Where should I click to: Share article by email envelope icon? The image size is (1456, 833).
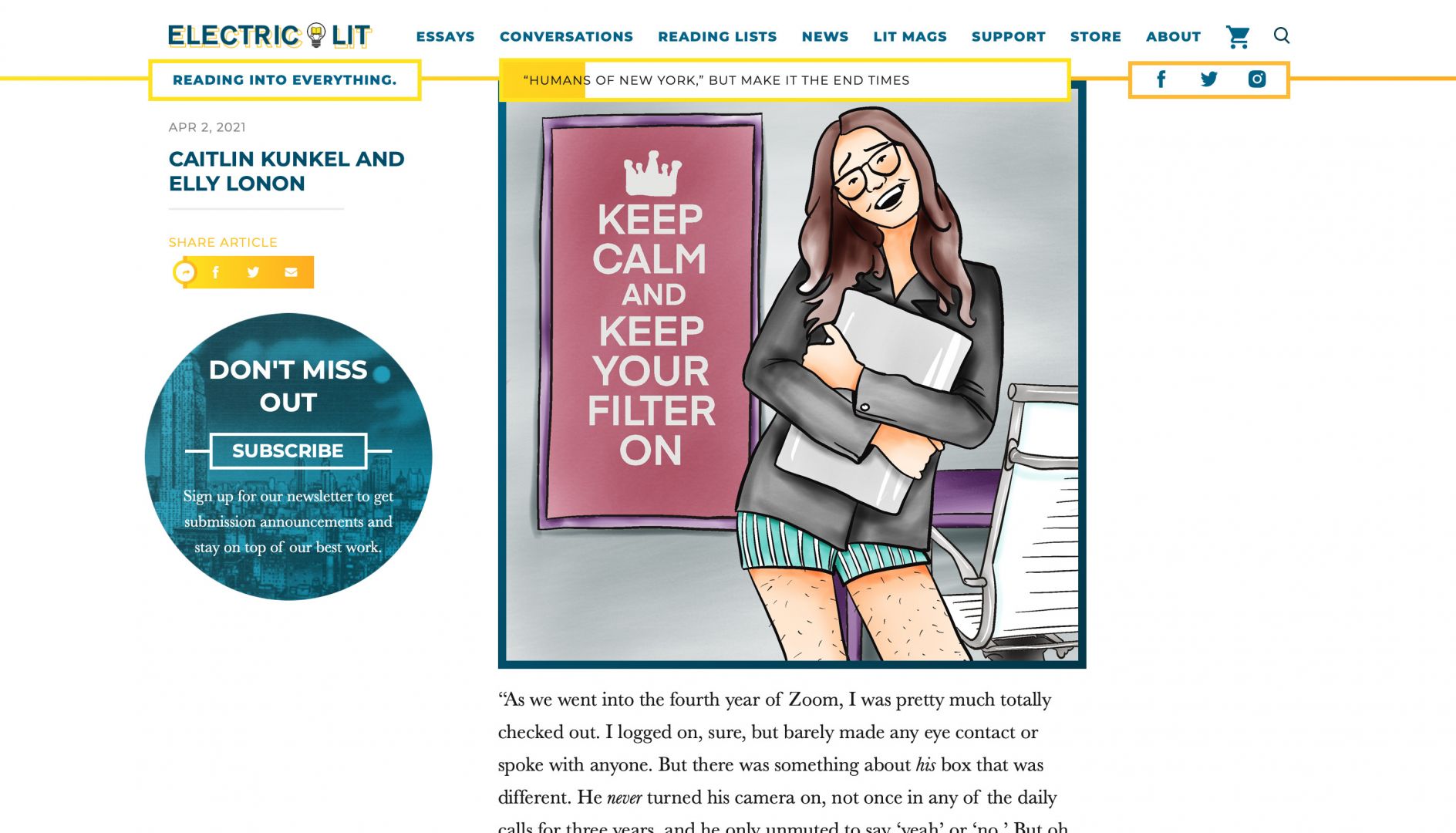click(x=291, y=272)
